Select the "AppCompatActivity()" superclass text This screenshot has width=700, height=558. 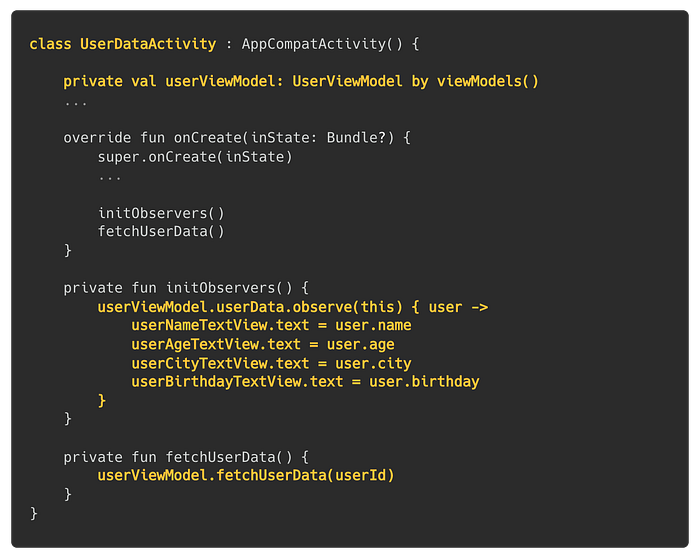[x=322, y=44]
